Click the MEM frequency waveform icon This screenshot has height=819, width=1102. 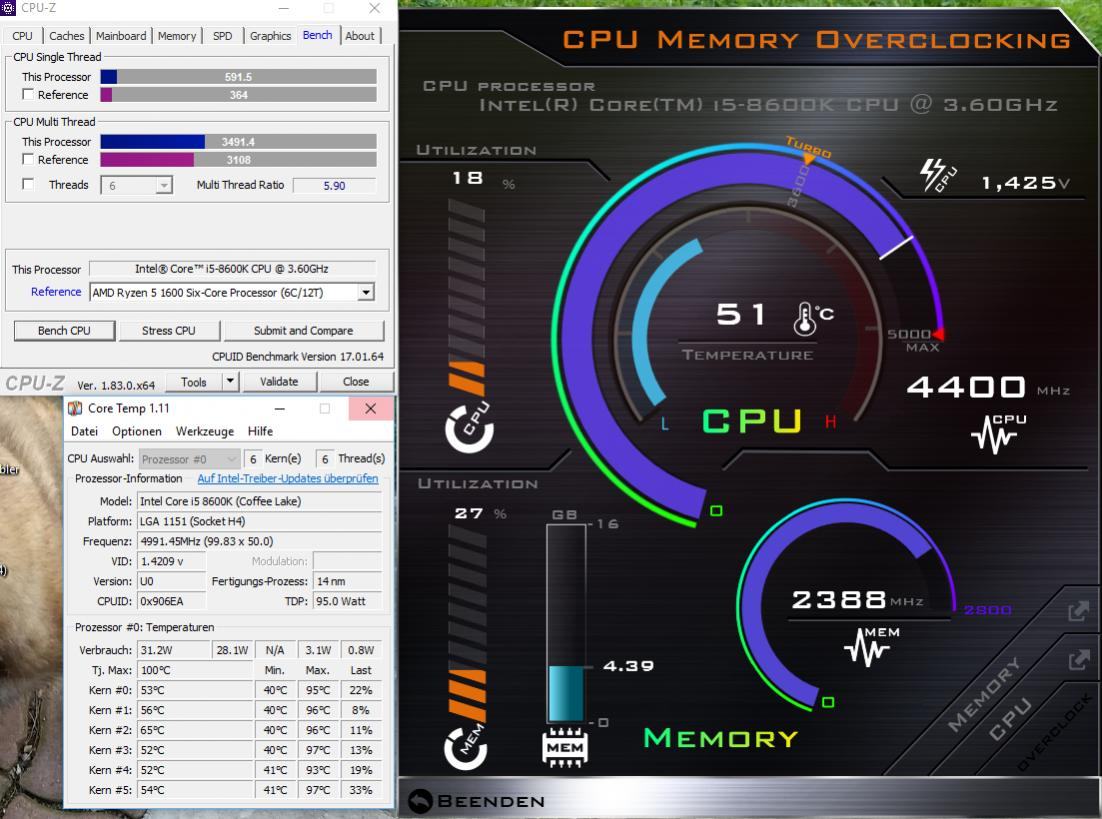click(x=871, y=646)
